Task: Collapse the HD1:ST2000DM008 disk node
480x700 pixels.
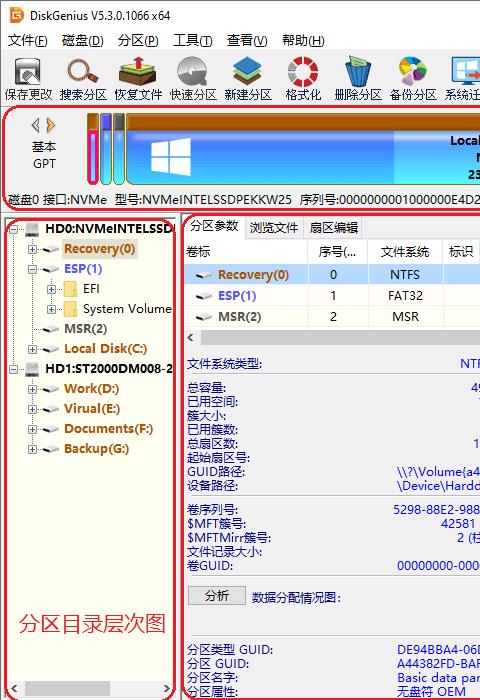Action: click(13, 369)
